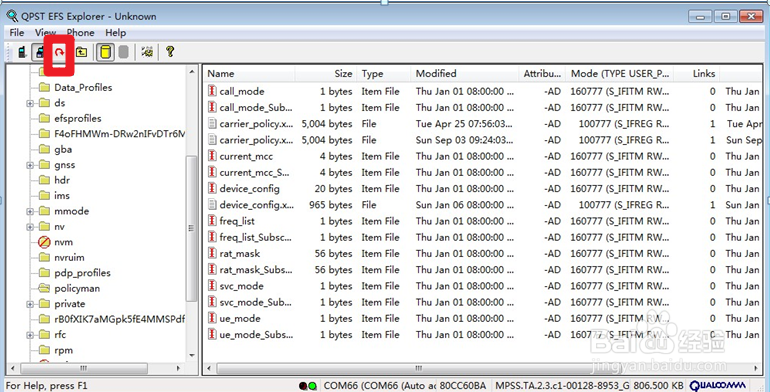Open the Help menu
The height and width of the screenshot is (392, 770).
pyautogui.click(x=115, y=32)
